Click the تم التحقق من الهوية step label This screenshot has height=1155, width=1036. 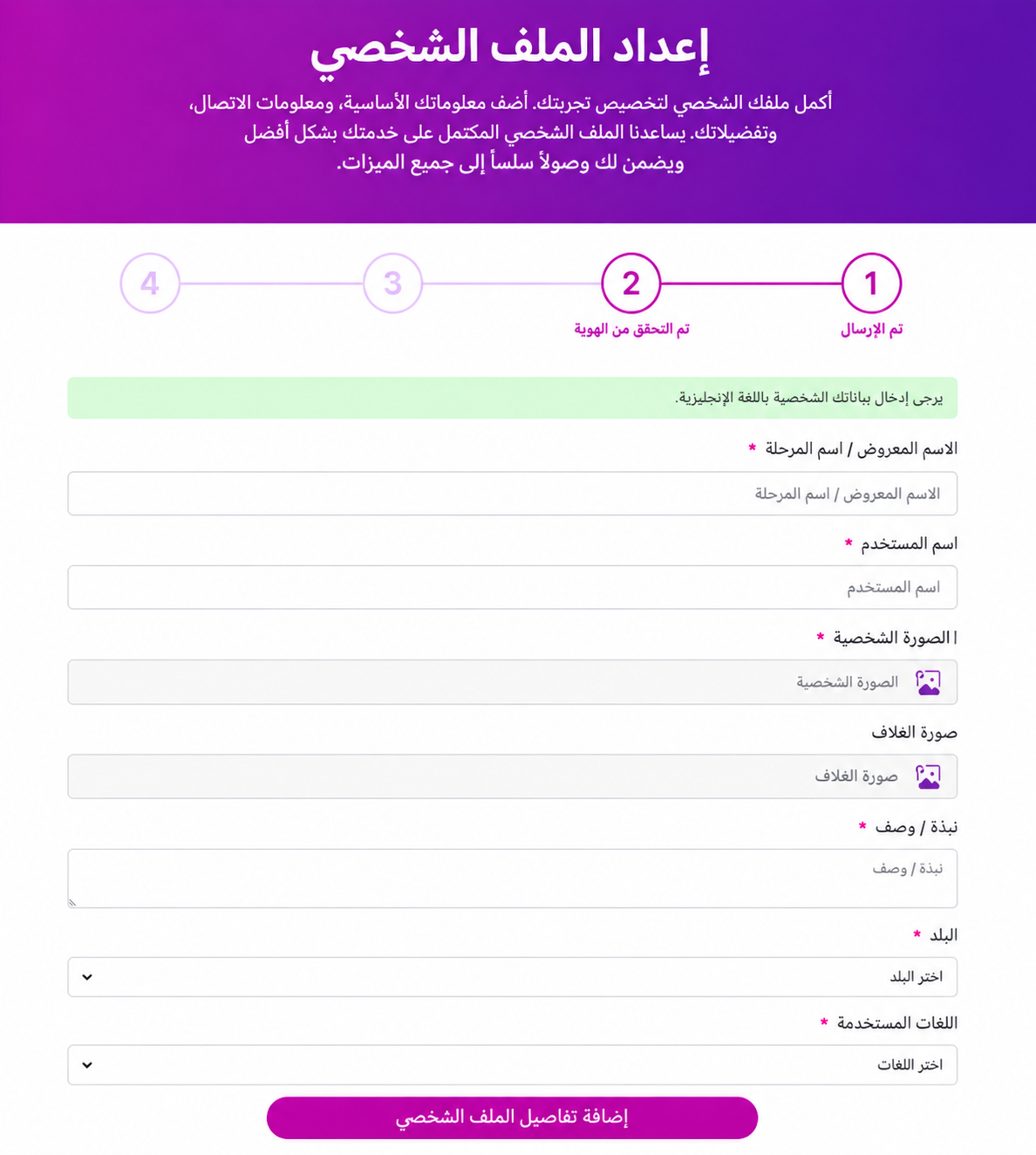[x=631, y=329]
